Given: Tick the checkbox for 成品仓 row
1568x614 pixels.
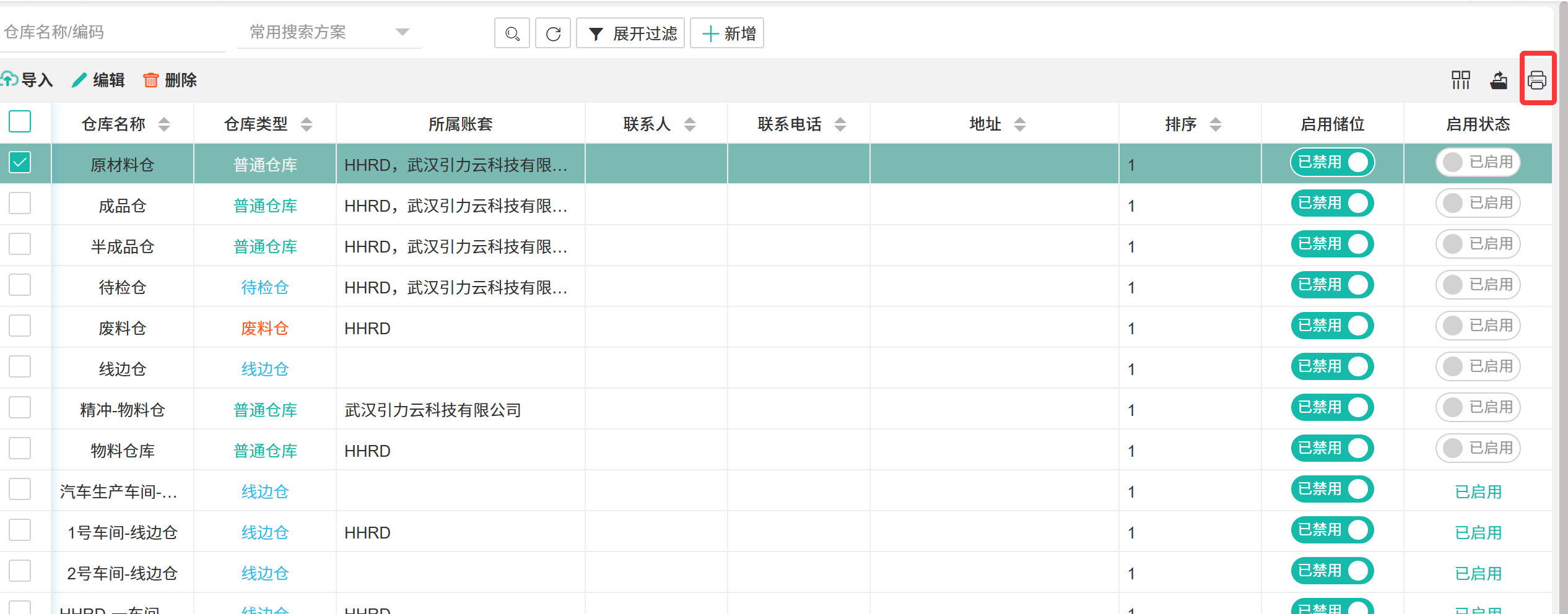Looking at the screenshot, I should (20, 204).
